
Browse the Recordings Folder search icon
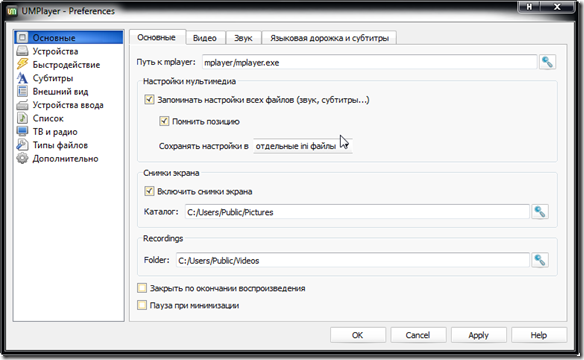pyautogui.click(x=540, y=260)
